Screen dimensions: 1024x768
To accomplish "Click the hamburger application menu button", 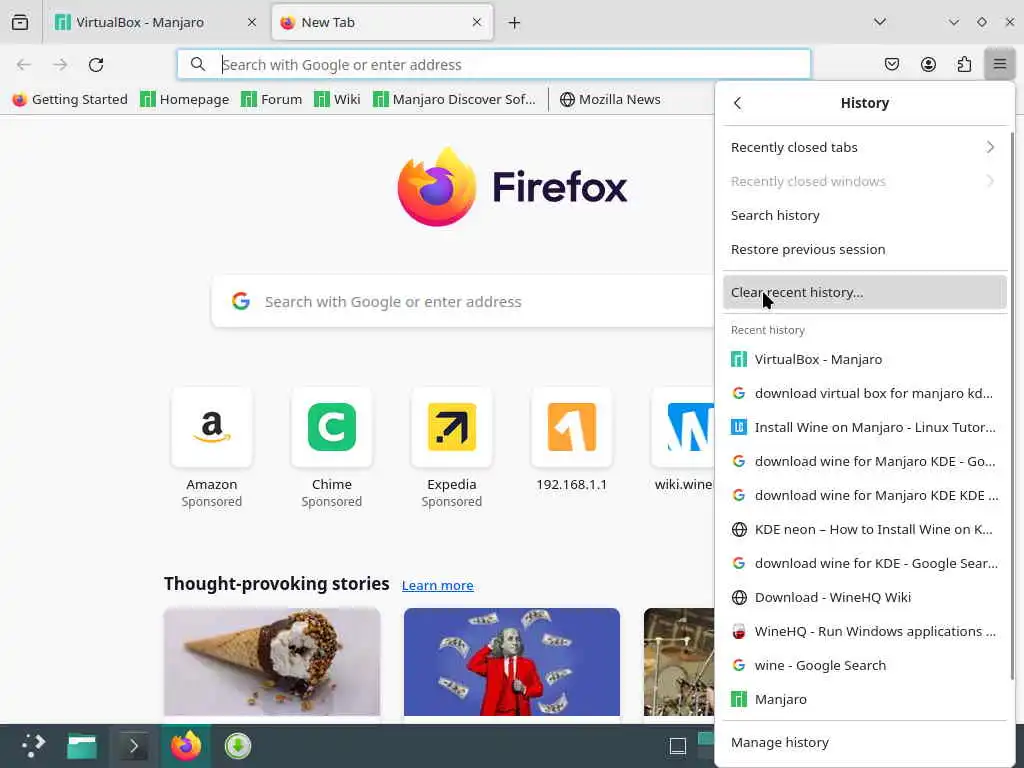I will coord(1000,64).
